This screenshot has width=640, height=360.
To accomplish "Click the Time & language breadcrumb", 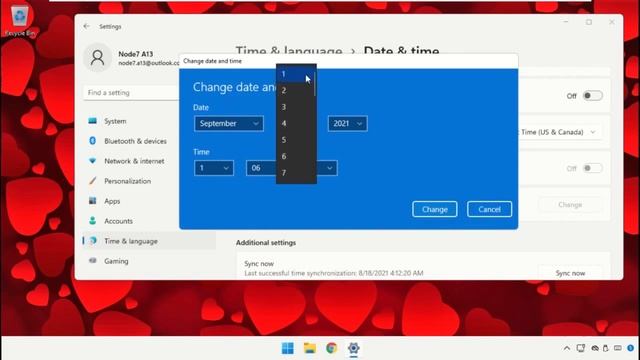I will tap(289, 51).
